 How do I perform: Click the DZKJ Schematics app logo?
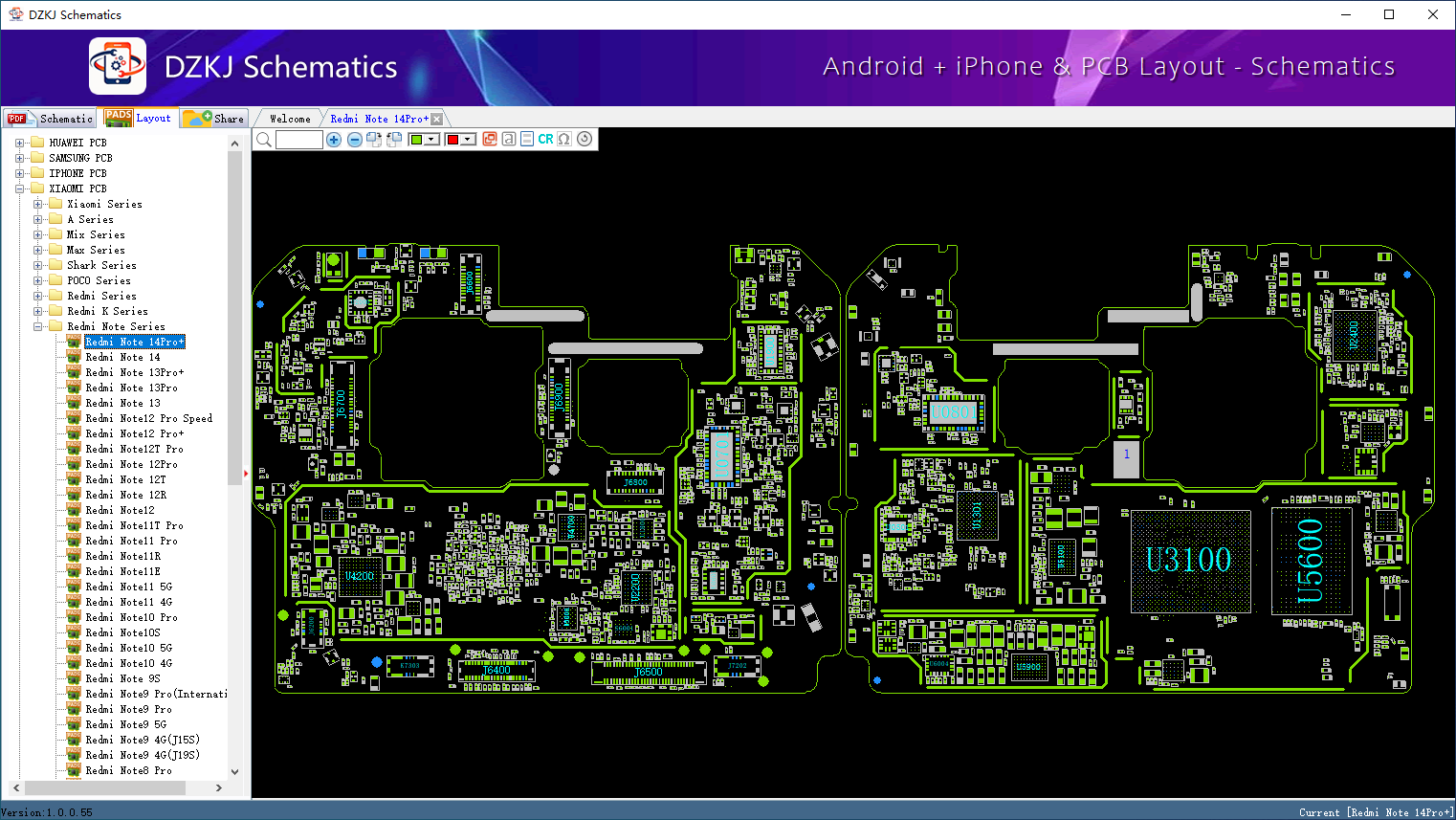pyautogui.click(x=118, y=66)
